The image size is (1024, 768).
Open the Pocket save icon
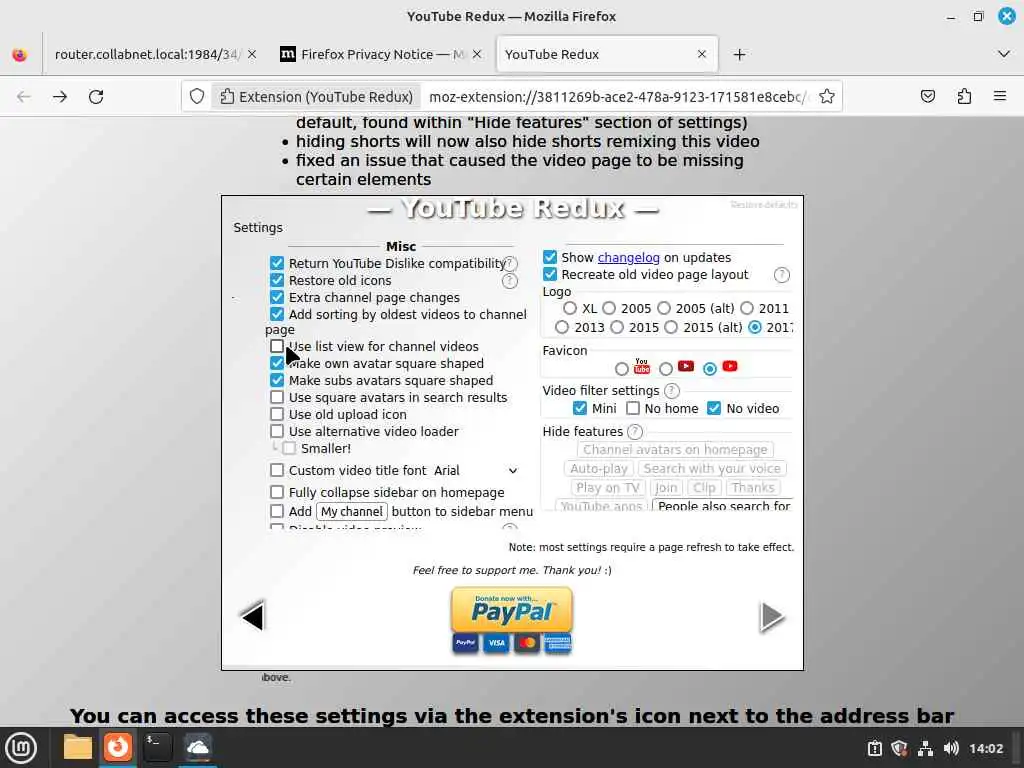(927, 97)
